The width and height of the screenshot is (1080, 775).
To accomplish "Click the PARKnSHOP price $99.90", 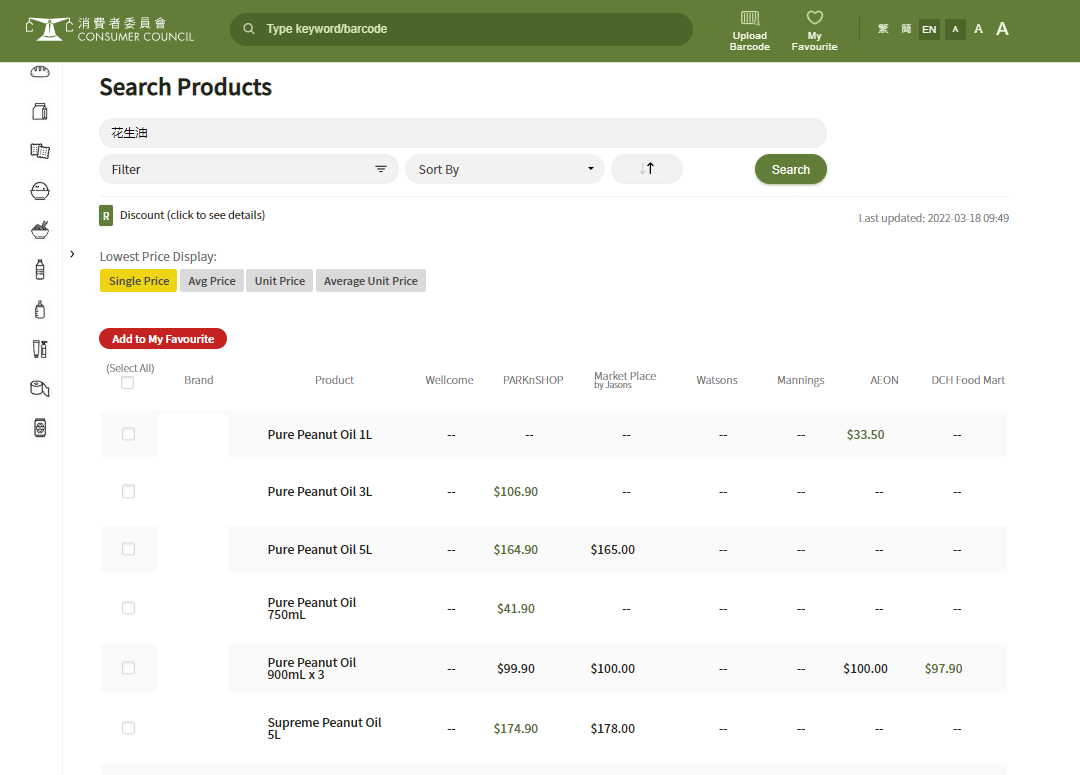I will click(516, 669).
